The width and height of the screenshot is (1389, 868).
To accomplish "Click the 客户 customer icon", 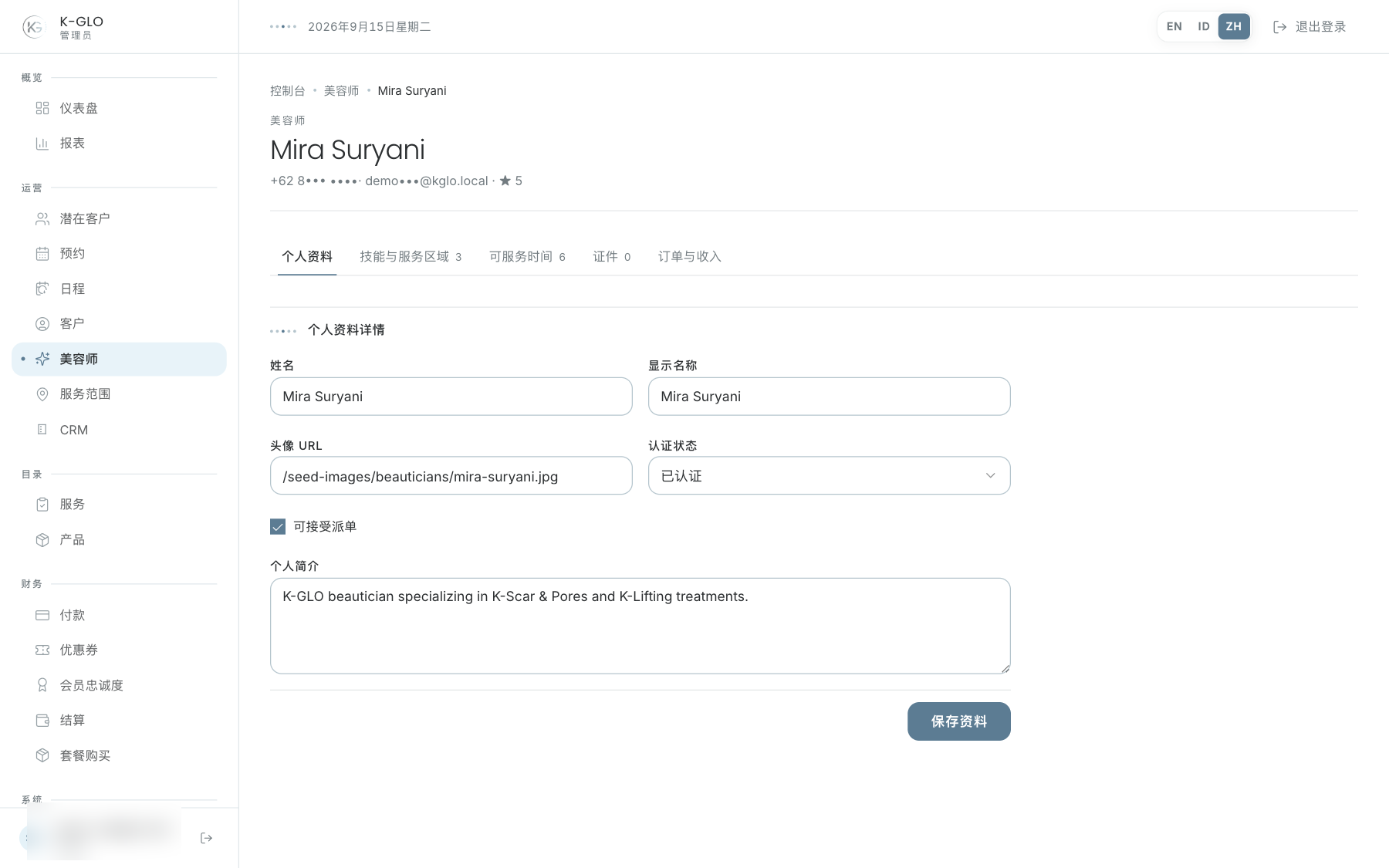I will point(42,324).
